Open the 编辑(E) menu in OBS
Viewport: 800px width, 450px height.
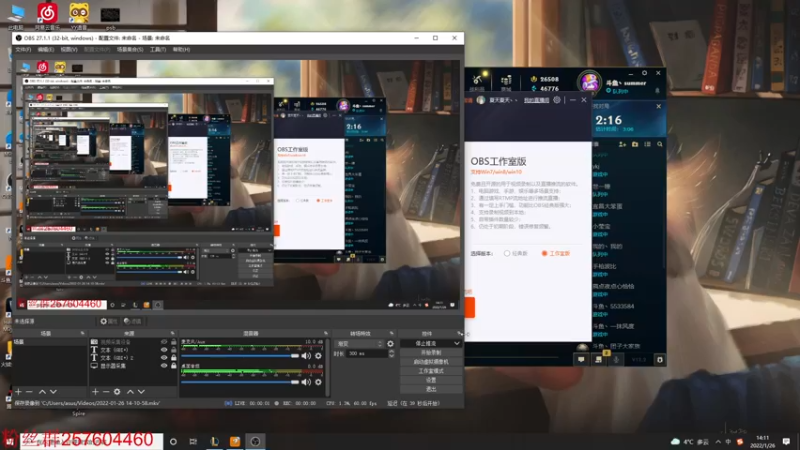click(45, 49)
